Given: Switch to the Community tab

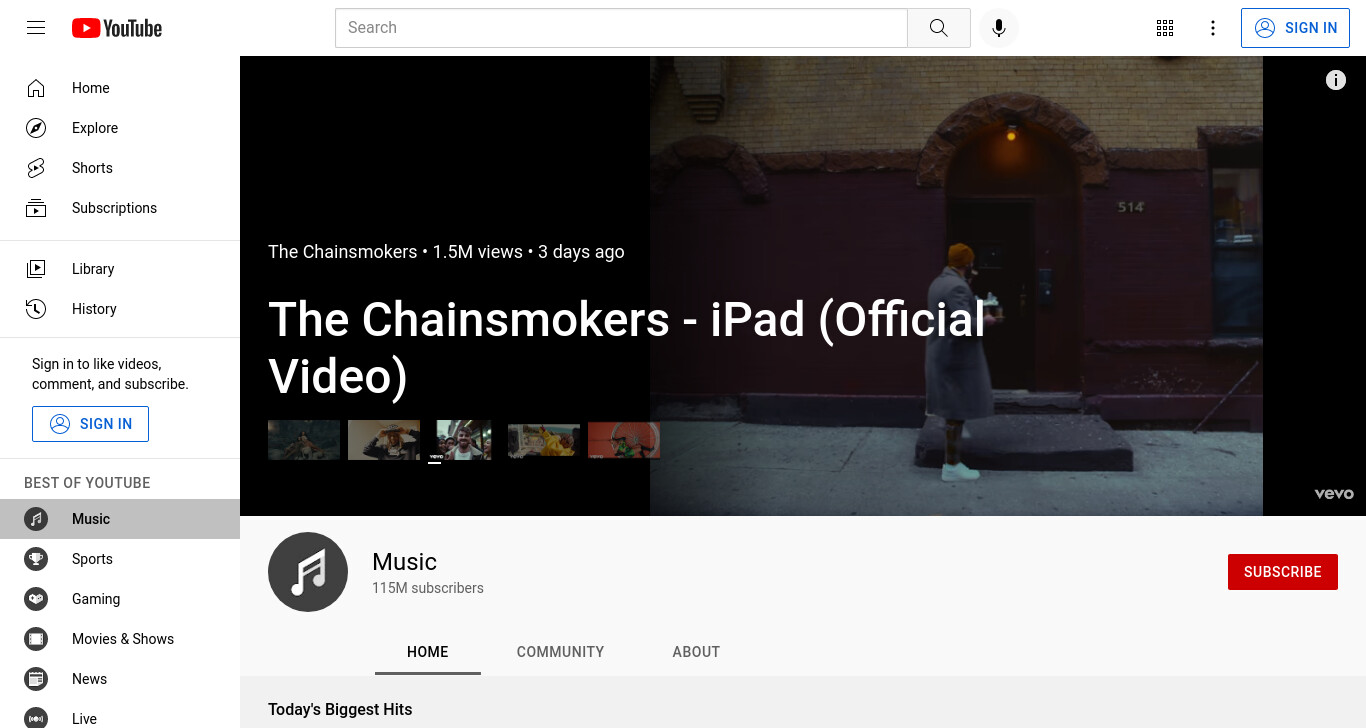Looking at the screenshot, I should 560,652.
